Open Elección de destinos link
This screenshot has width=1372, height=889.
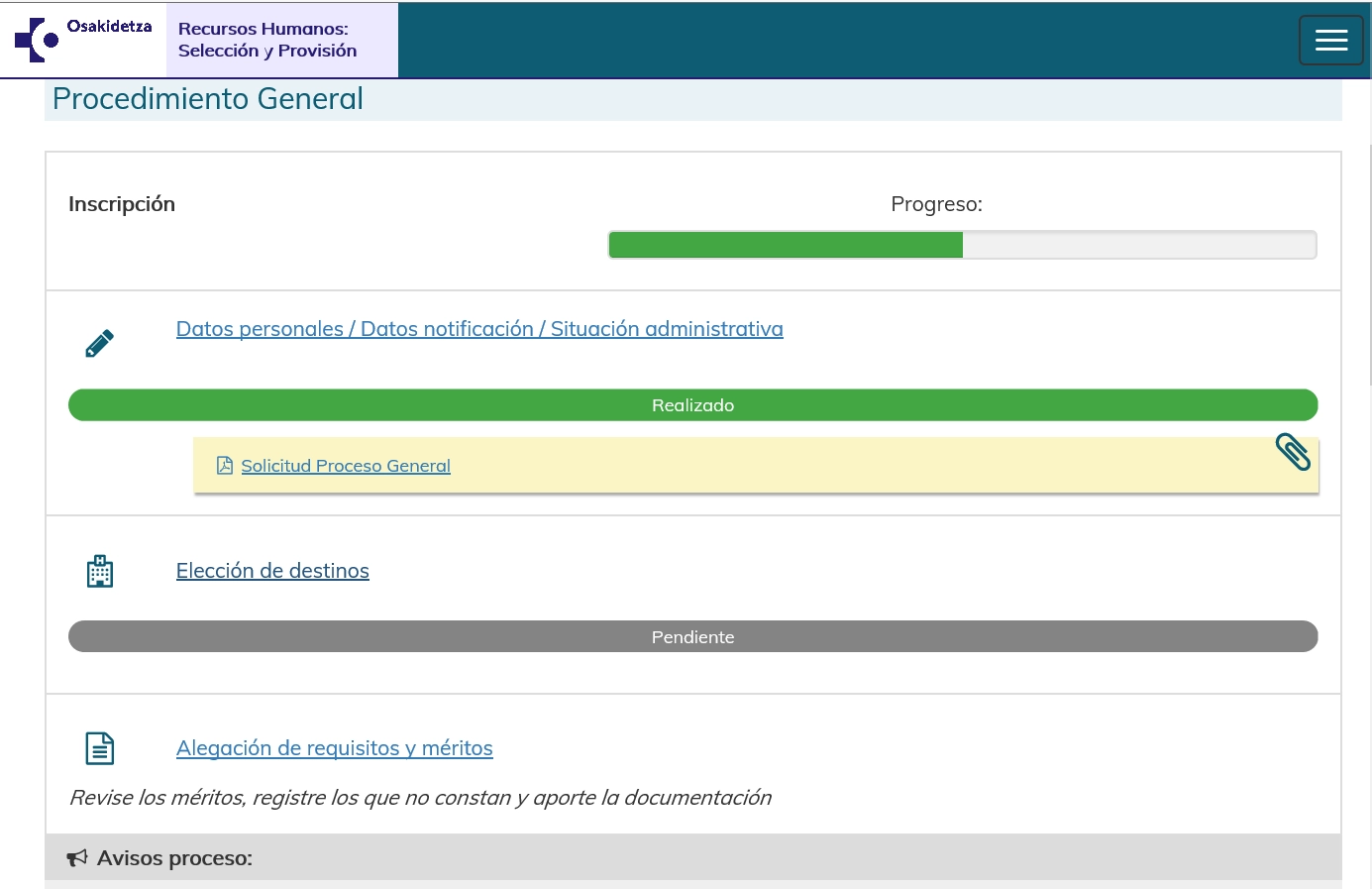[x=272, y=571]
